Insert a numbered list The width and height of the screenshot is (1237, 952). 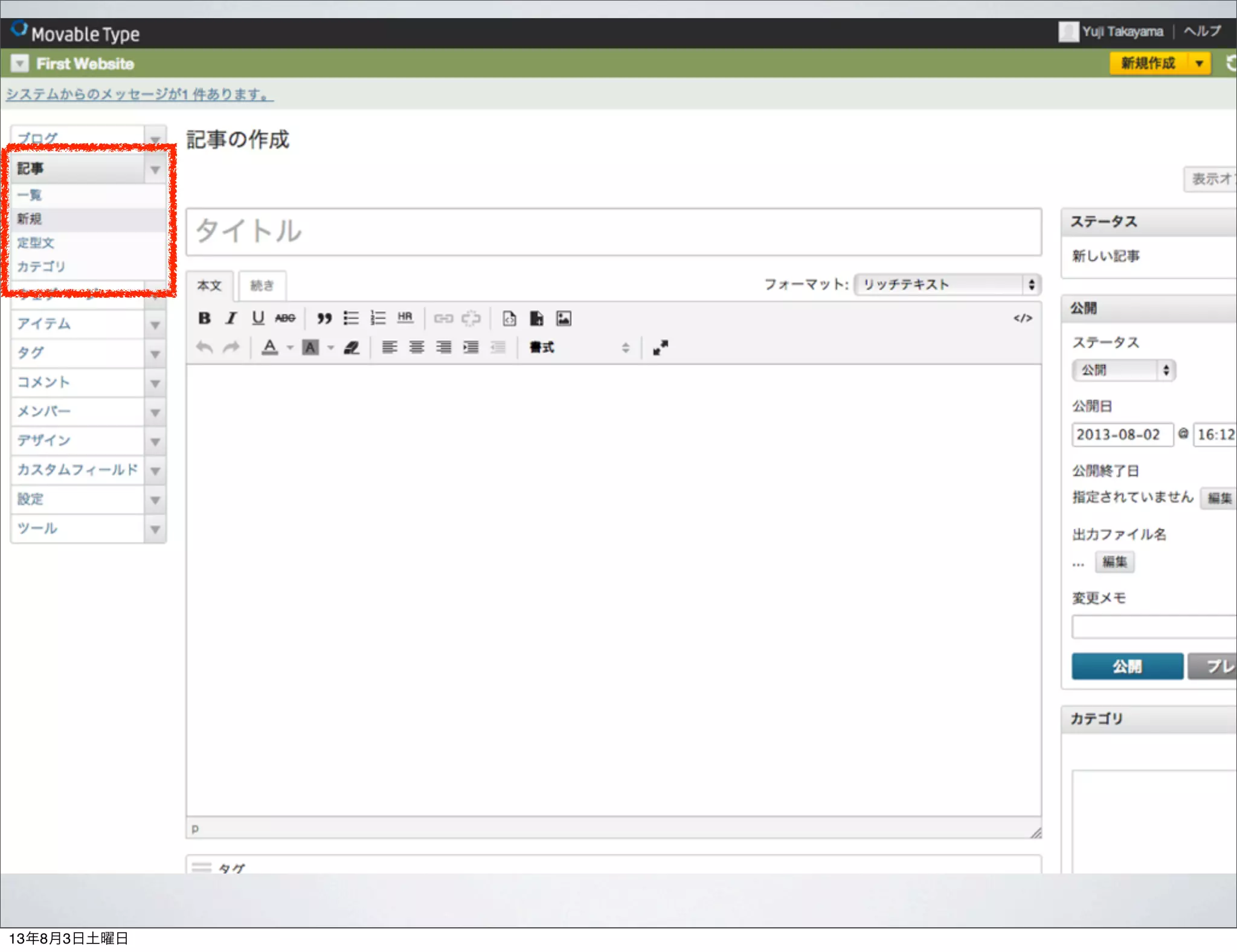point(378,318)
